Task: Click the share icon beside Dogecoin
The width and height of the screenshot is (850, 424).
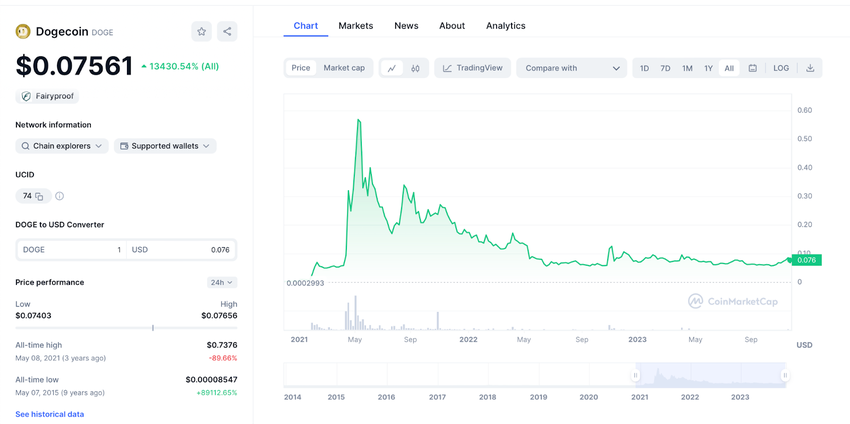Action: pos(227,32)
